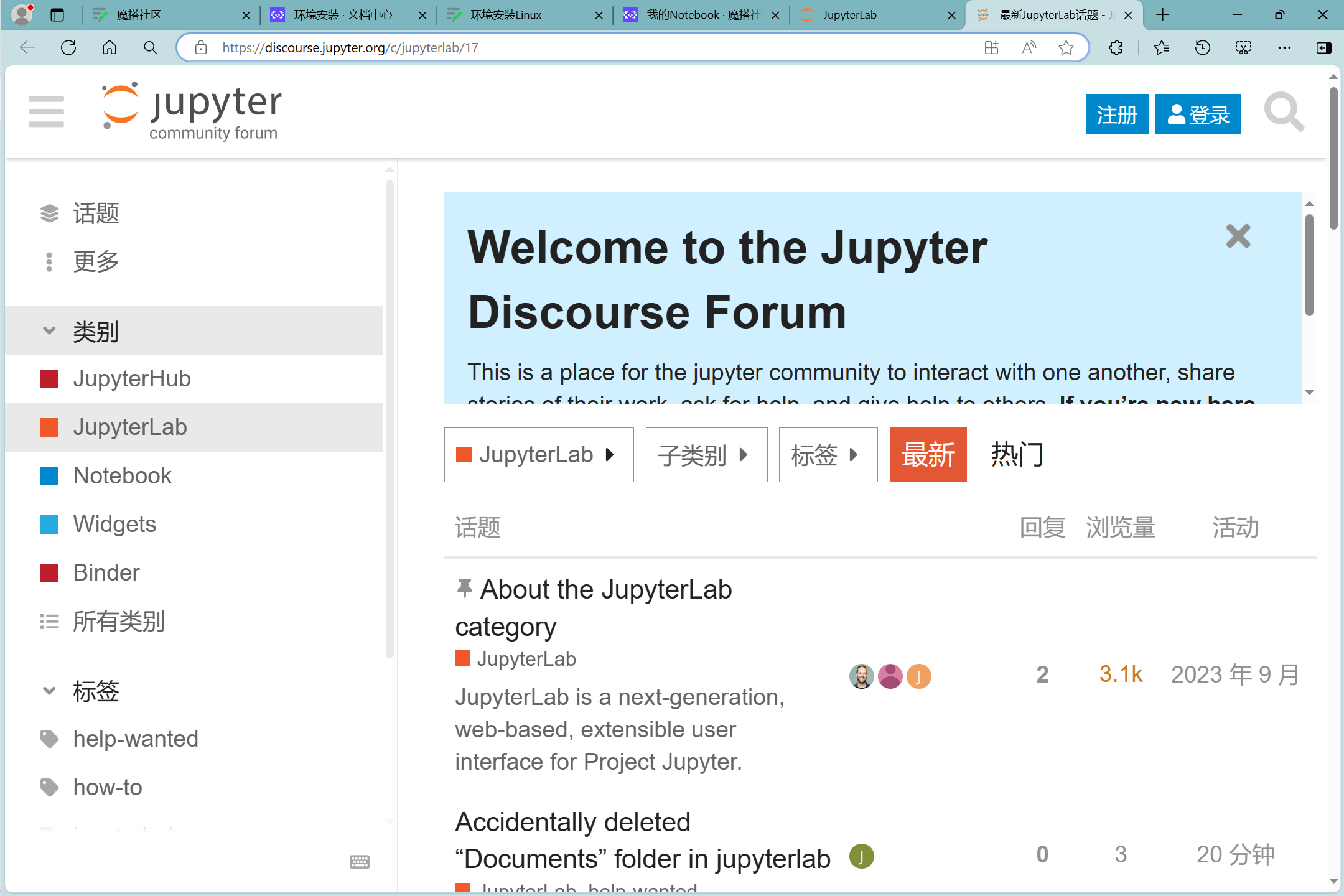Click the JupyterHub red color swatch

(49, 379)
